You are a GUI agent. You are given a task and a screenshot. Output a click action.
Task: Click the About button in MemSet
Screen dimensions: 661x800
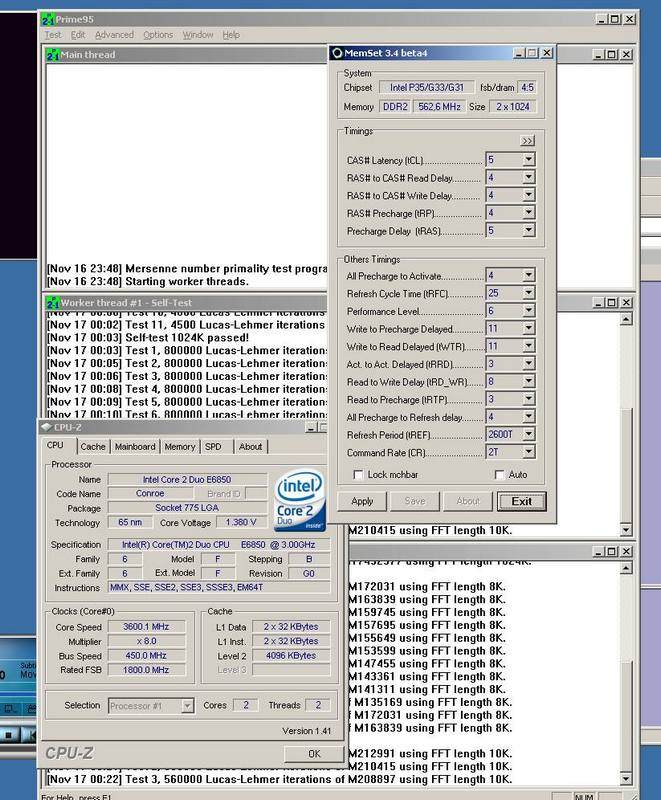pyautogui.click(x=468, y=501)
